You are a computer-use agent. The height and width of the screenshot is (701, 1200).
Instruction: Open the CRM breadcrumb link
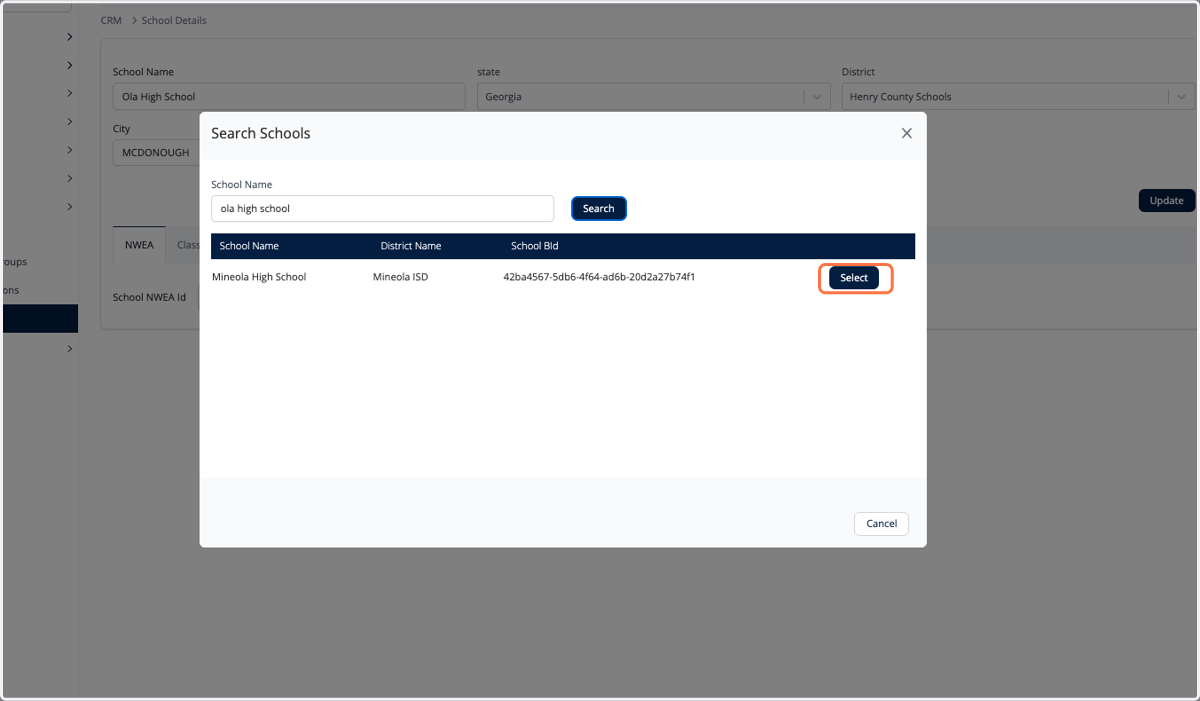click(111, 20)
